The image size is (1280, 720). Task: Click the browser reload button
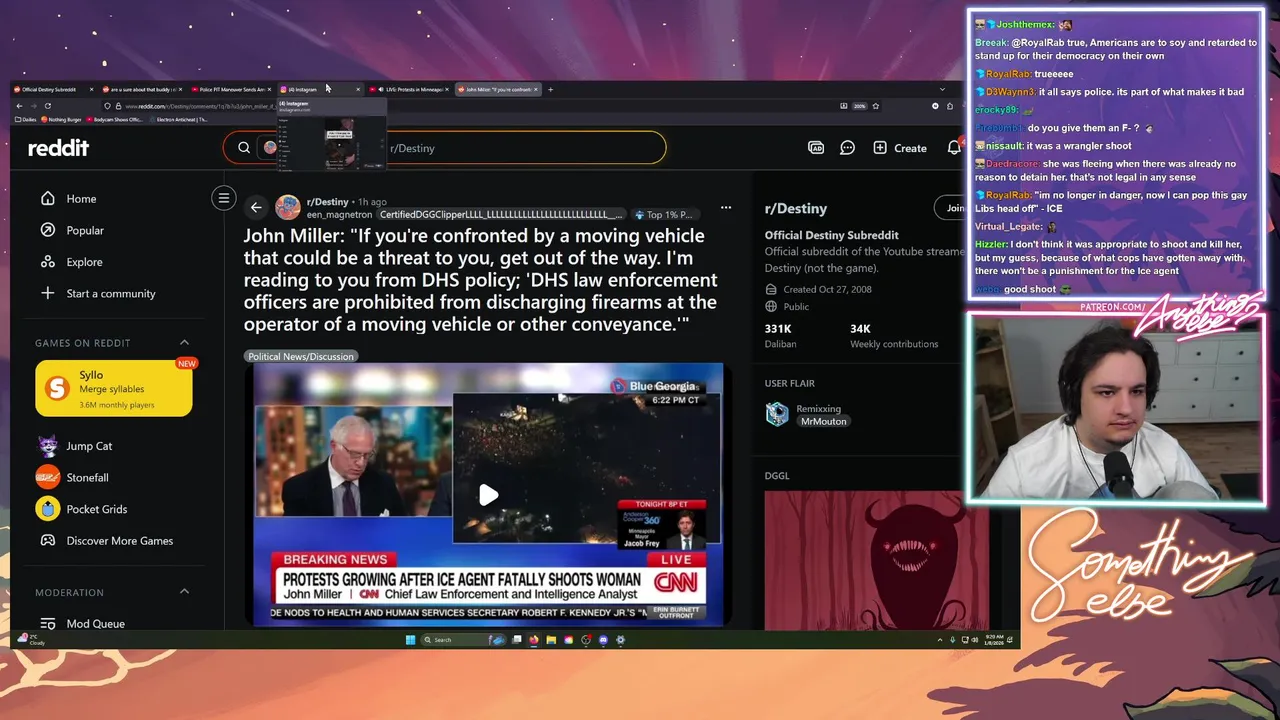click(47, 106)
